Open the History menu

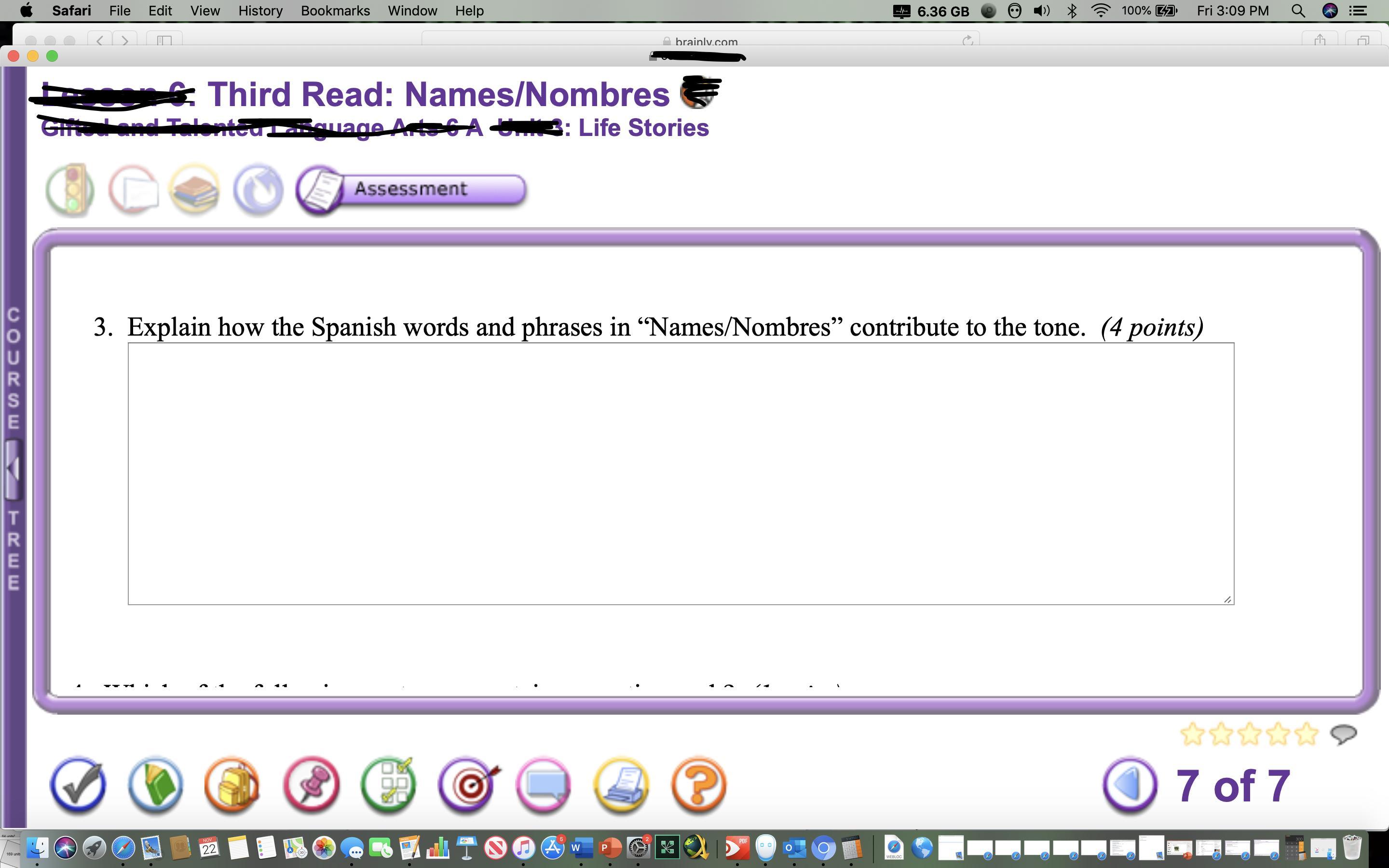click(x=260, y=11)
